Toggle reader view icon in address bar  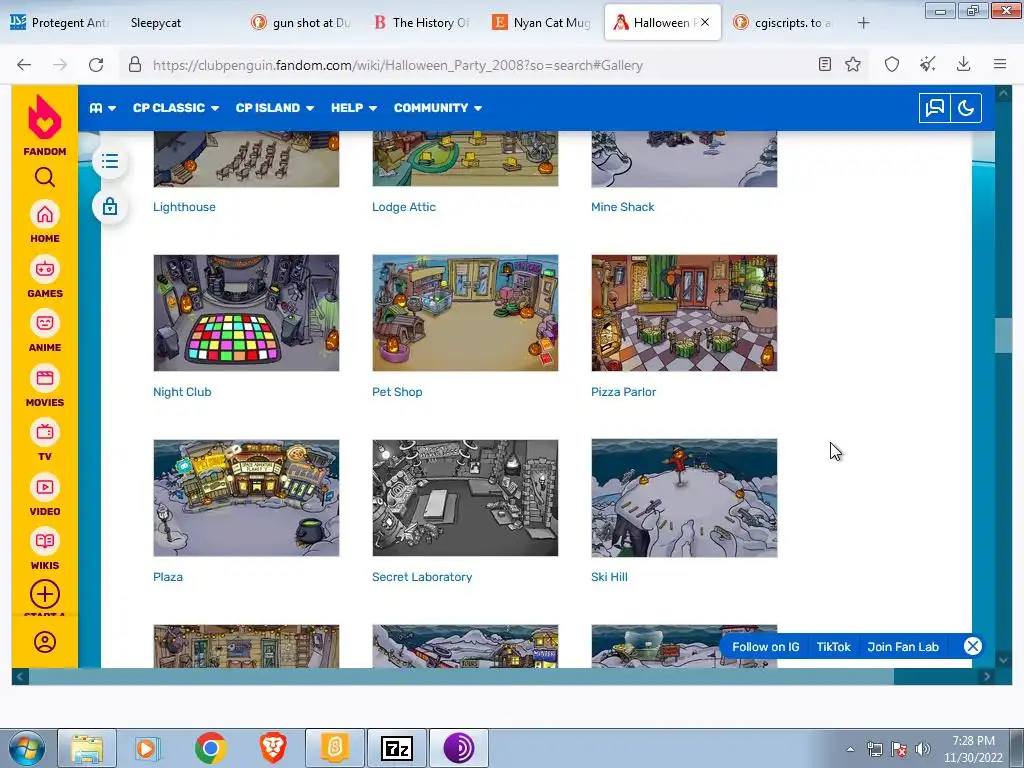825,64
